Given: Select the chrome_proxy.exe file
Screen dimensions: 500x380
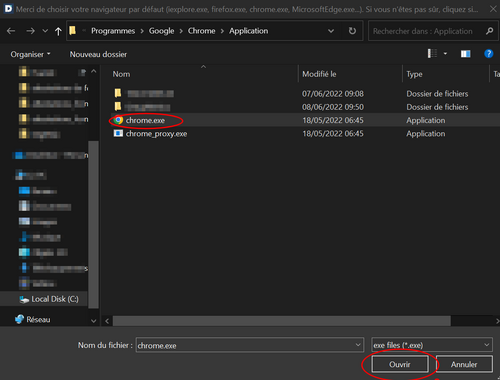Looking at the screenshot, I should click(x=156, y=134).
